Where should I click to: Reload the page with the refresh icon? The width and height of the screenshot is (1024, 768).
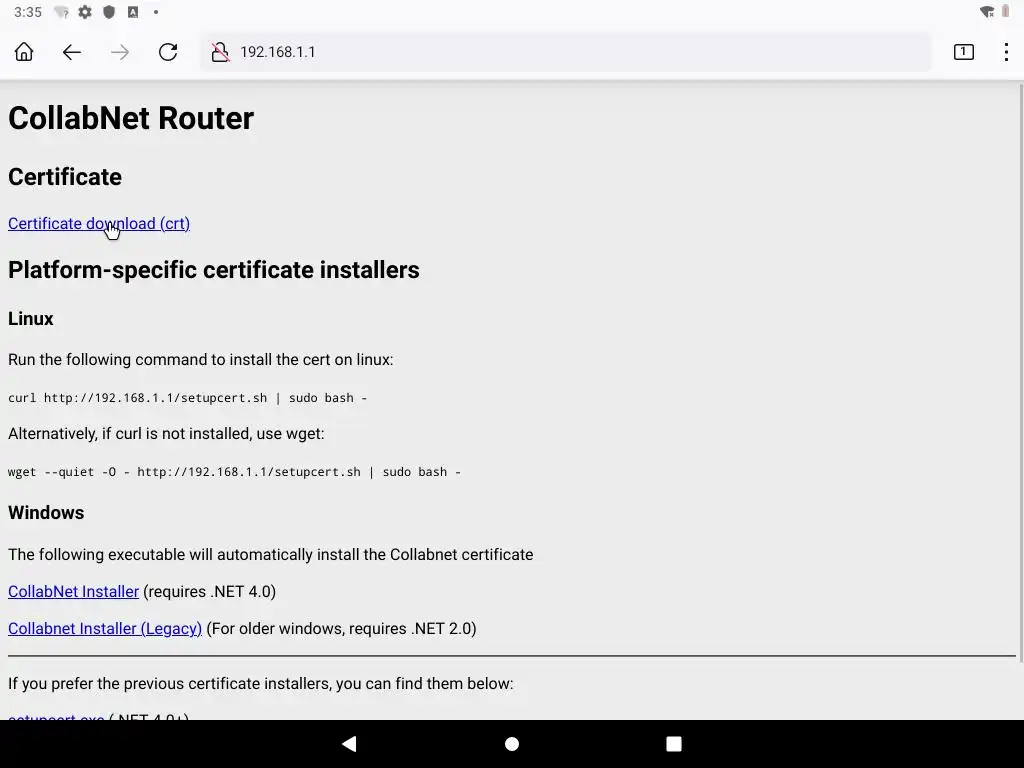coord(168,52)
